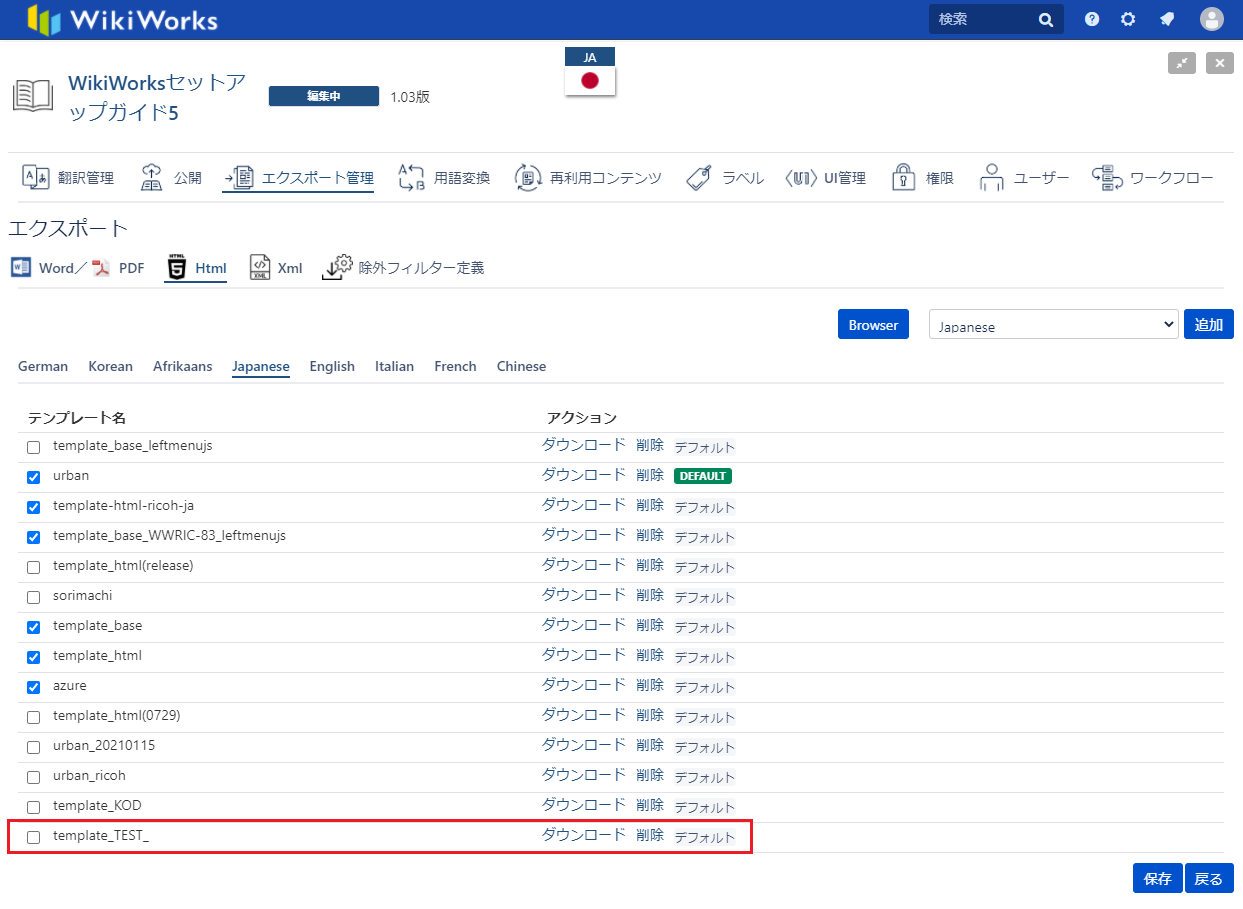
Task: Click ダウンロード for template_KOD
Action: coord(584,805)
